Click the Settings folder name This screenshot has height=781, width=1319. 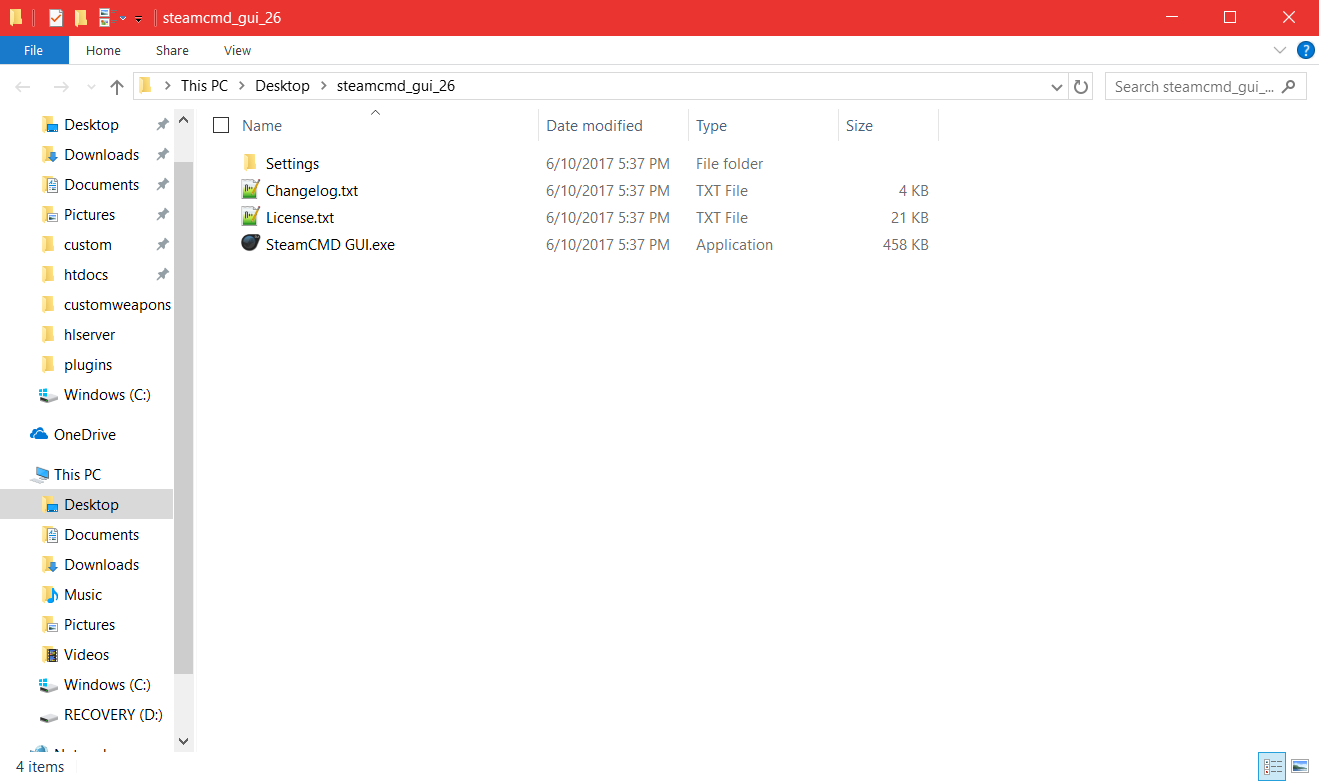(292, 164)
